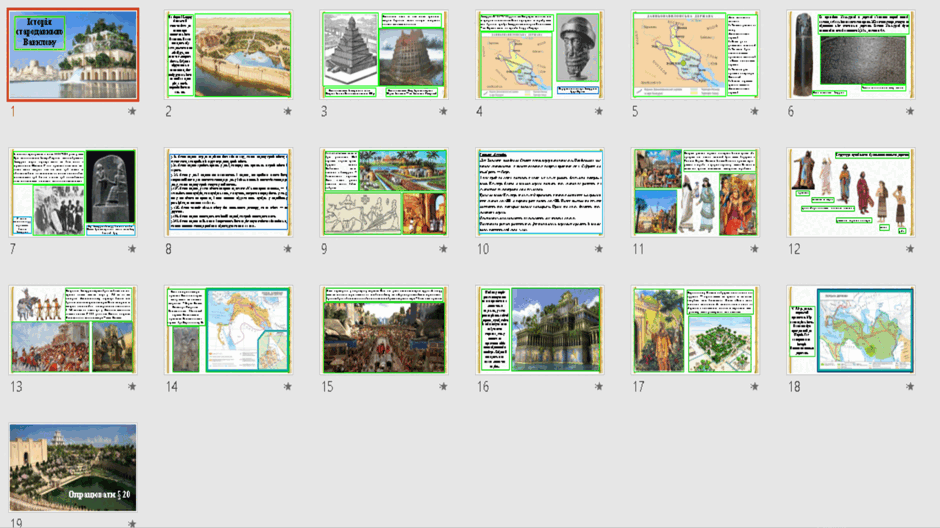Select slide 7 thumbnail

coord(73,192)
